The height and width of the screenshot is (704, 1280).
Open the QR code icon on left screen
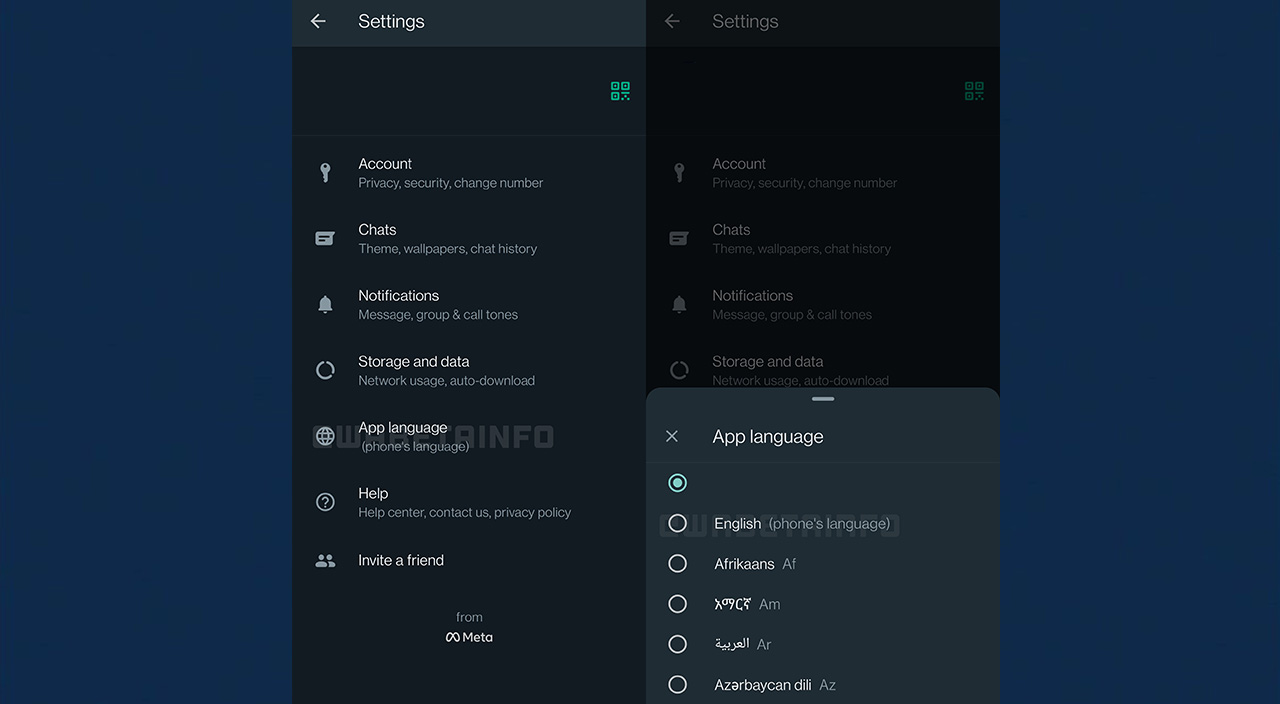(x=620, y=91)
